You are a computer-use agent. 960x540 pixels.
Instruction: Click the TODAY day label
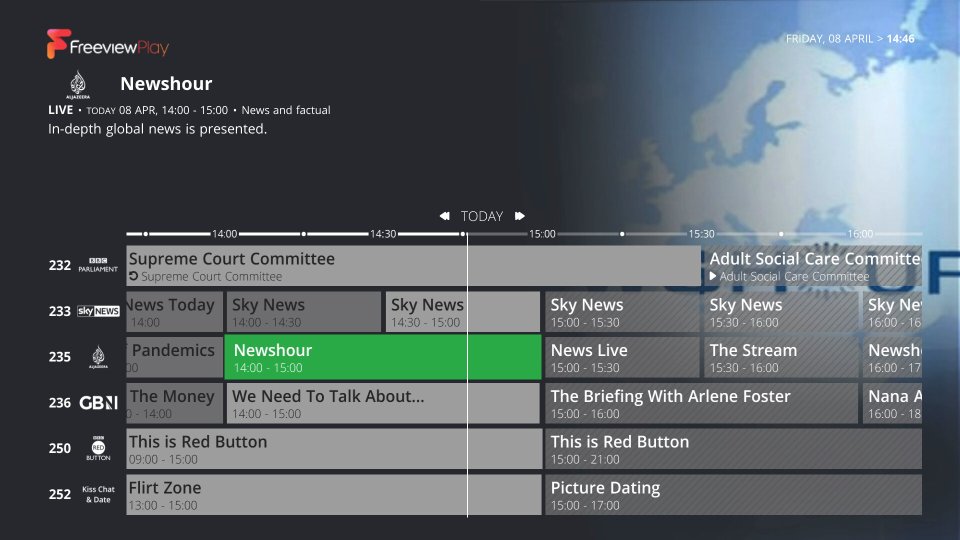[x=482, y=216]
